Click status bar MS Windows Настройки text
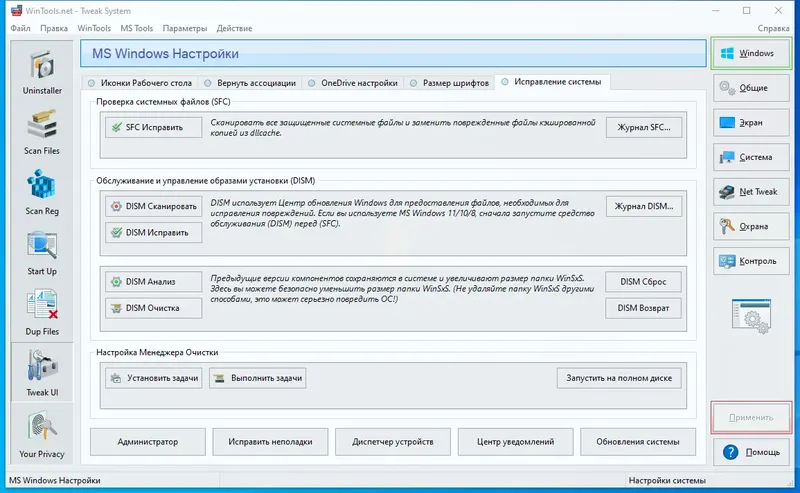 55,481
